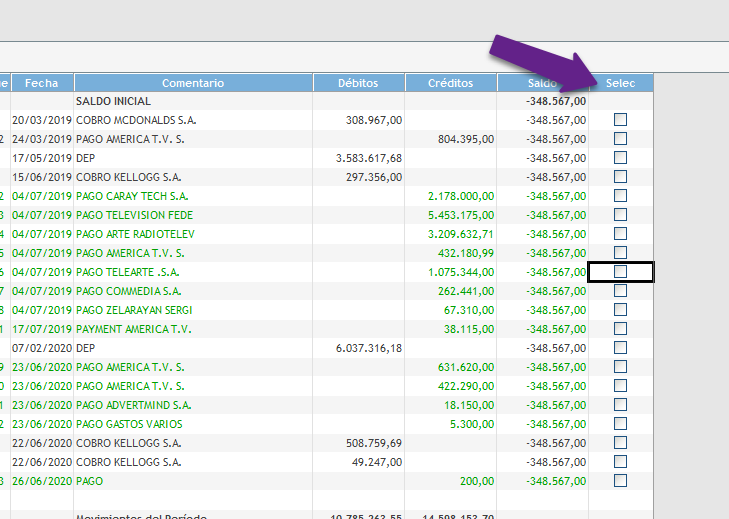Viewport: 729px width, 519px height.
Task: Tick the PAGO ZELARAYAN SERGI checkbox
Action: 620,310
